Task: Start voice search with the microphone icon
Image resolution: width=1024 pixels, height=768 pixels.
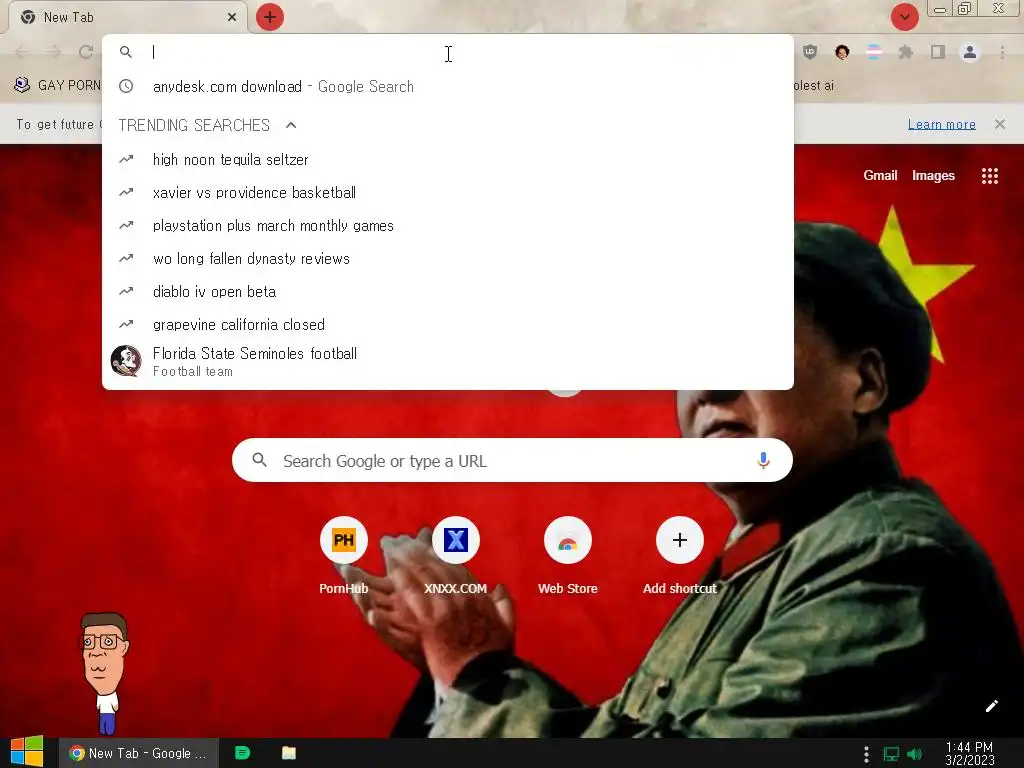Action: pyautogui.click(x=763, y=460)
